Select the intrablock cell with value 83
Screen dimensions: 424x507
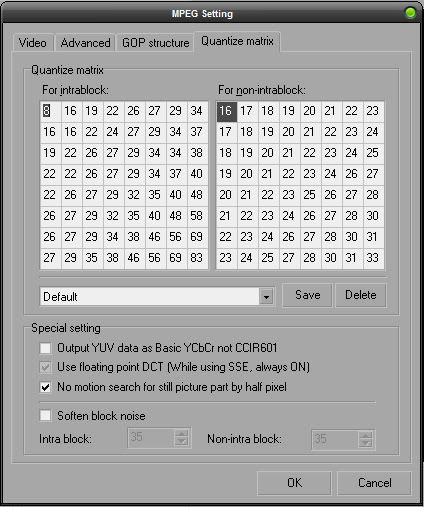point(197,258)
